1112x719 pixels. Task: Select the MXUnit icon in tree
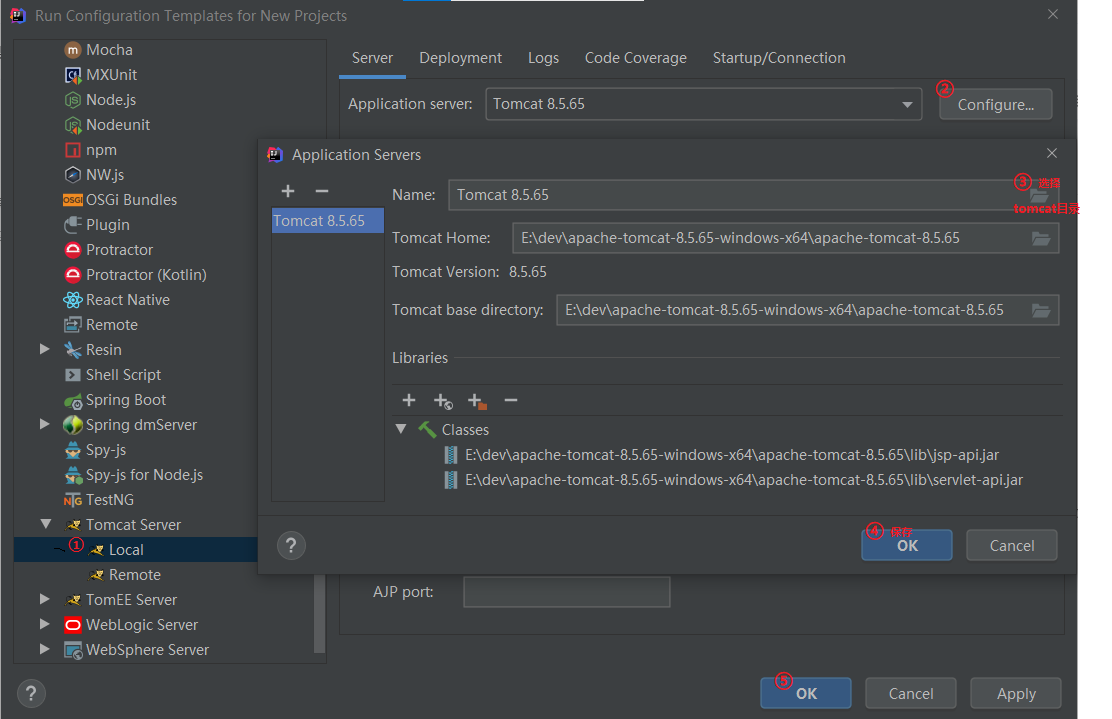[x=72, y=74]
